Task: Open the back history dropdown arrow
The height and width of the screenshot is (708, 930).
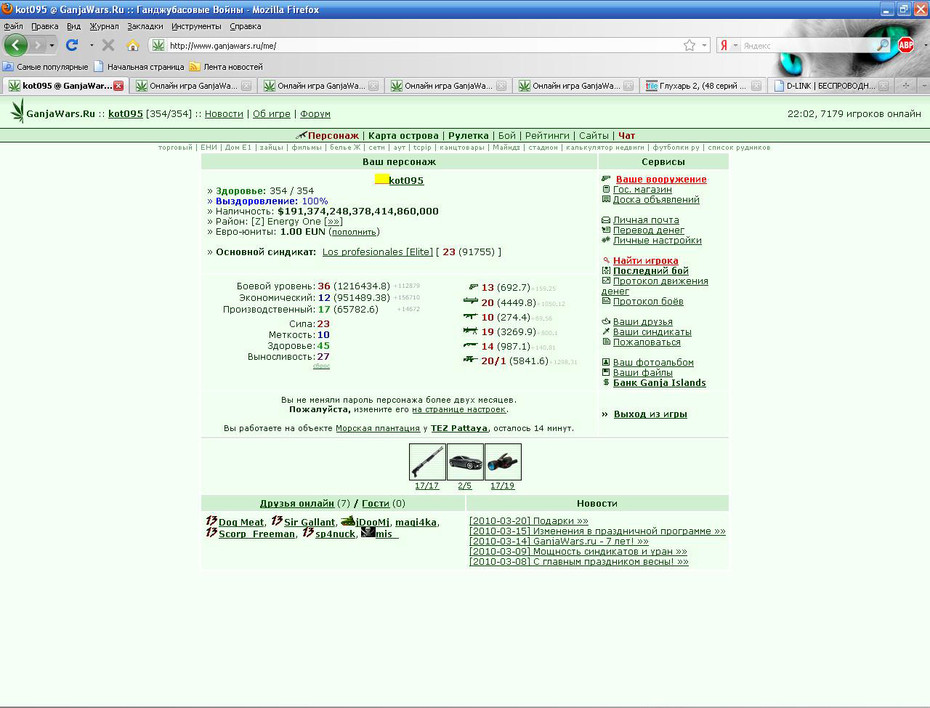Action: (52, 46)
